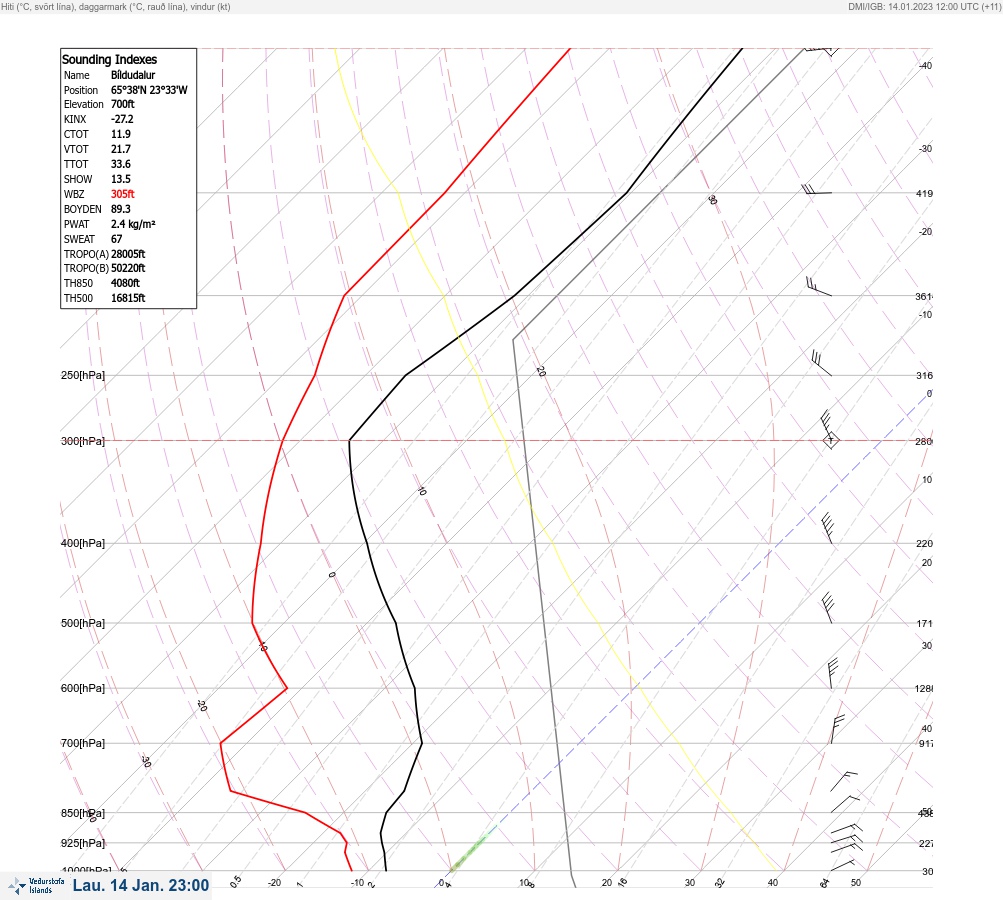Click the KINX value -27.2
Screen dimensions: 1003x900
click(122, 119)
